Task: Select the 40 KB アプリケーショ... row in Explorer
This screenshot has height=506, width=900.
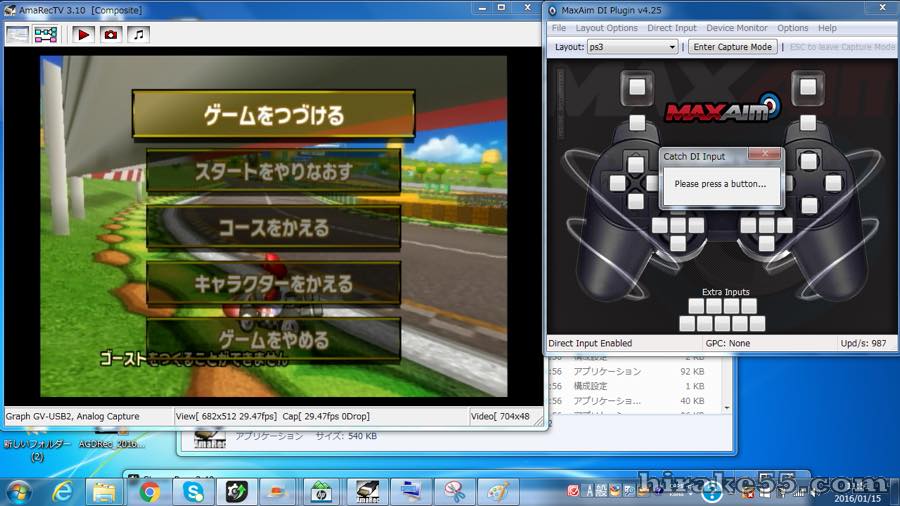Action: click(x=634, y=401)
